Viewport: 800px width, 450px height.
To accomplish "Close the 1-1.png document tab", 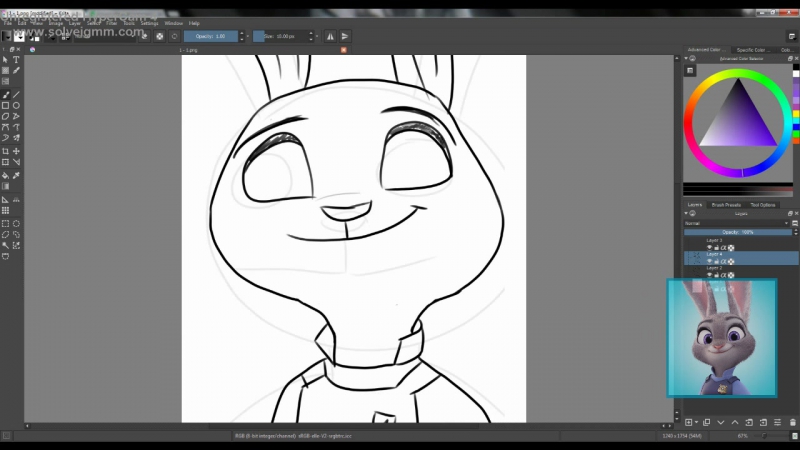I will tap(343, 50).
